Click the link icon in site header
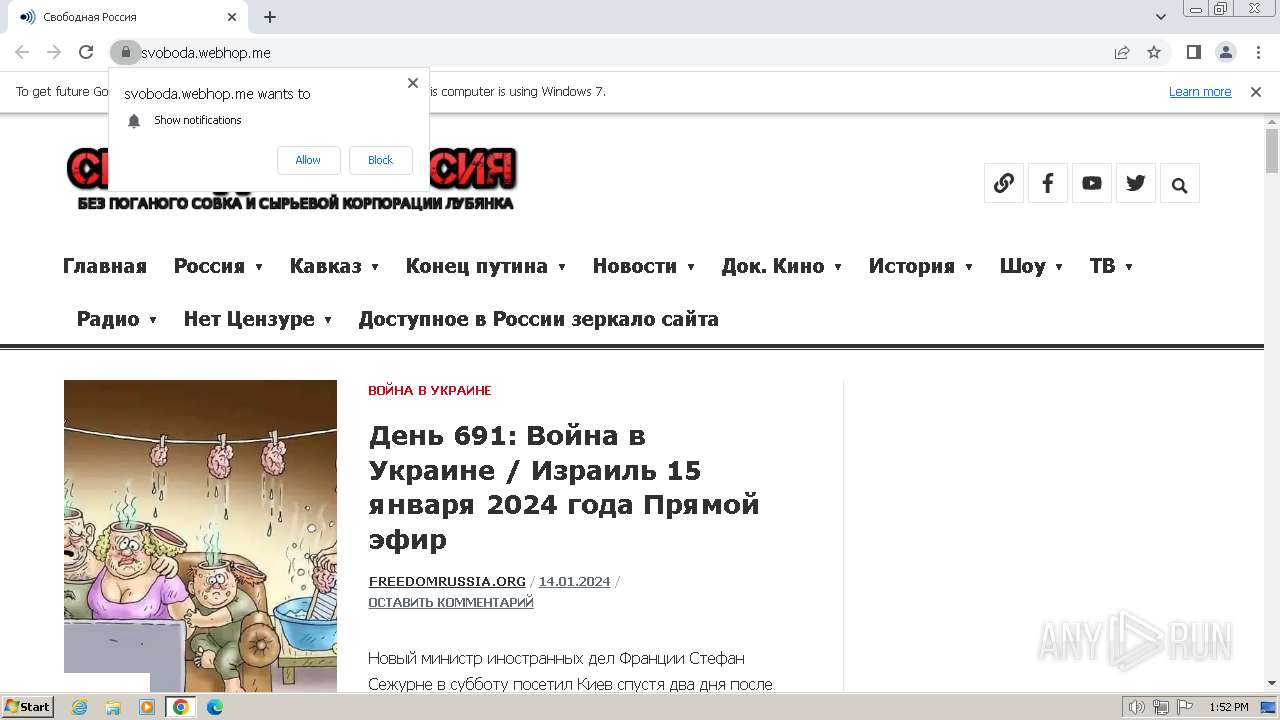Image resolution: width=1280 pixels, height=720 pixels. pos(1004,183)
